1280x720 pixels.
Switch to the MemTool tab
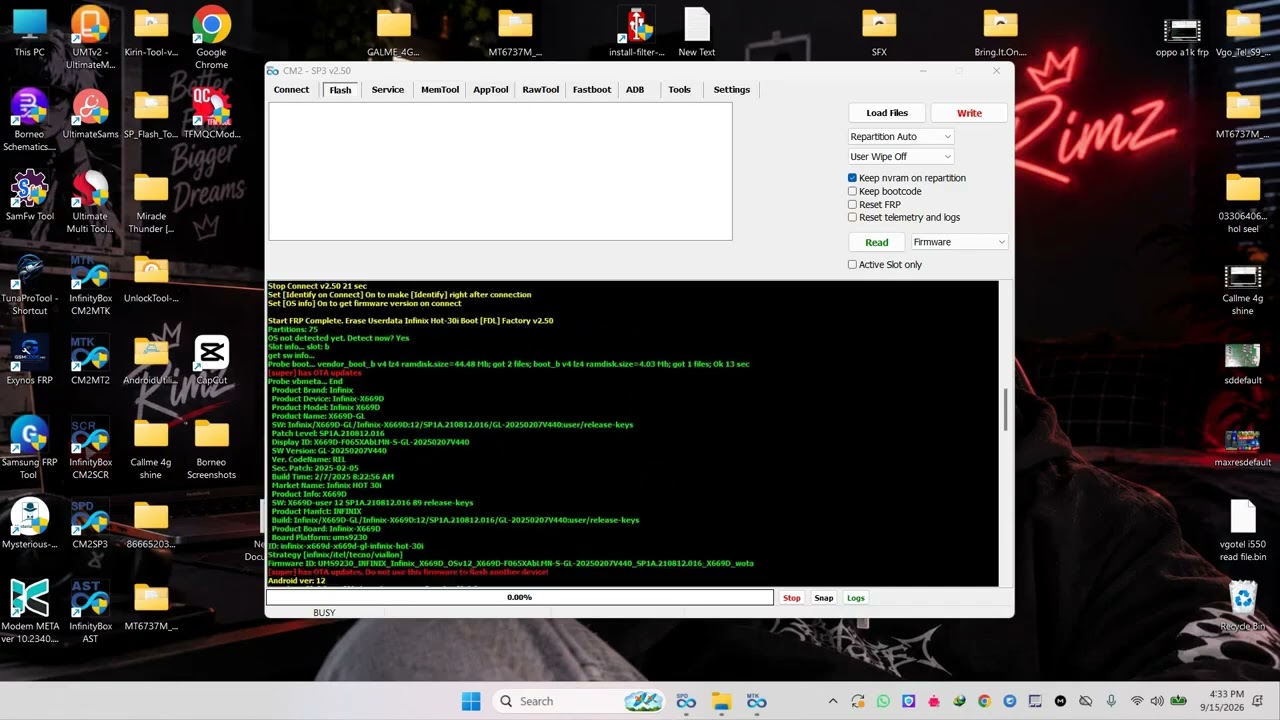pyautogui.click(x=440, y=90)
